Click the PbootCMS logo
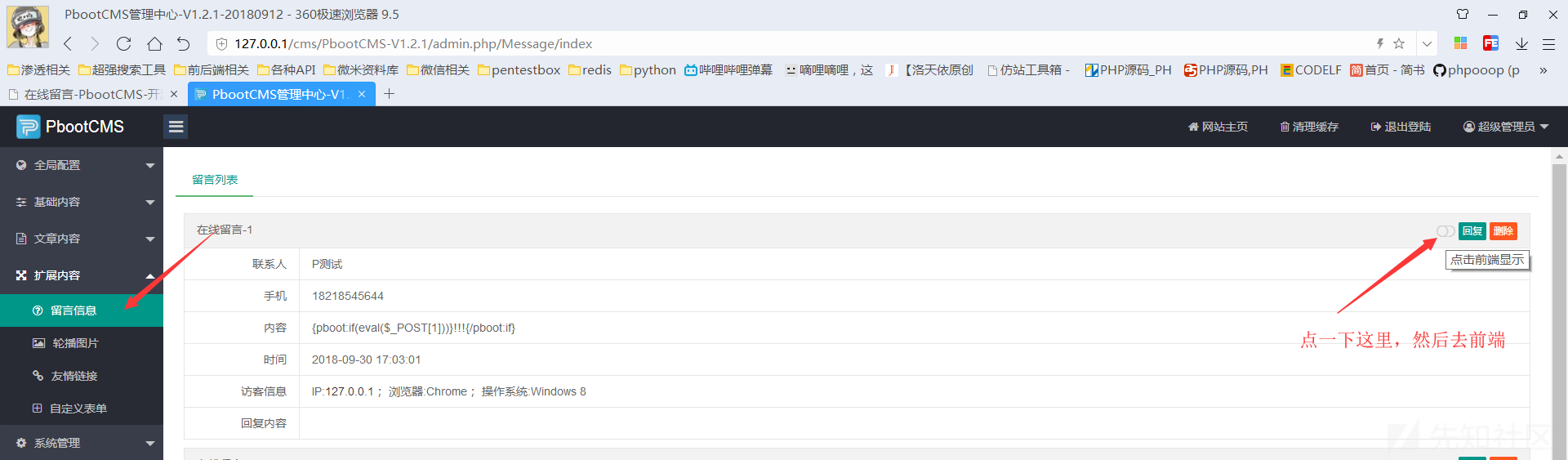Viewport: 1568px width, 460px height. [70, 127]
